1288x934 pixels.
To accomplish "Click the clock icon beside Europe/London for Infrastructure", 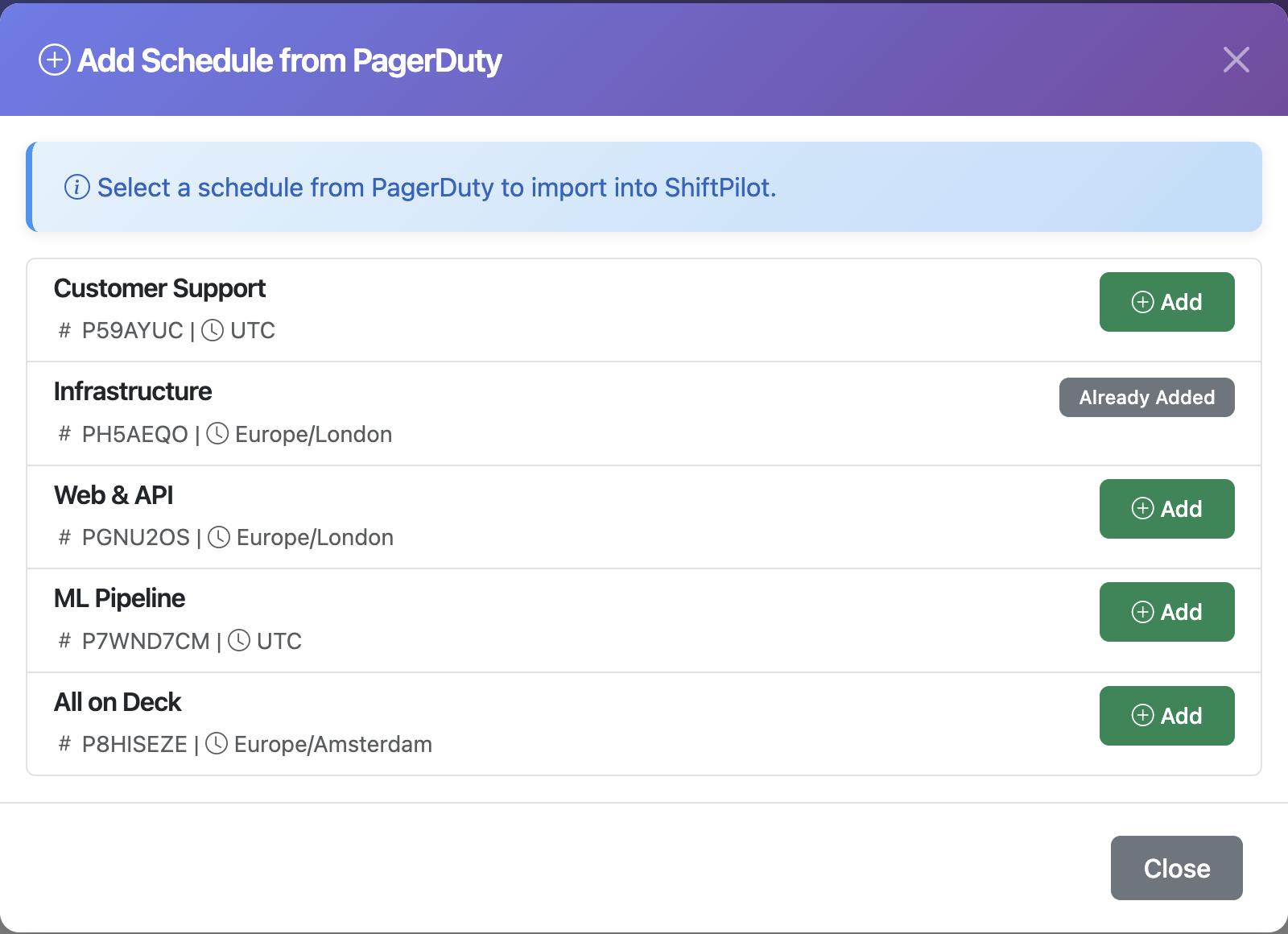I will click(x=216, y=434).
